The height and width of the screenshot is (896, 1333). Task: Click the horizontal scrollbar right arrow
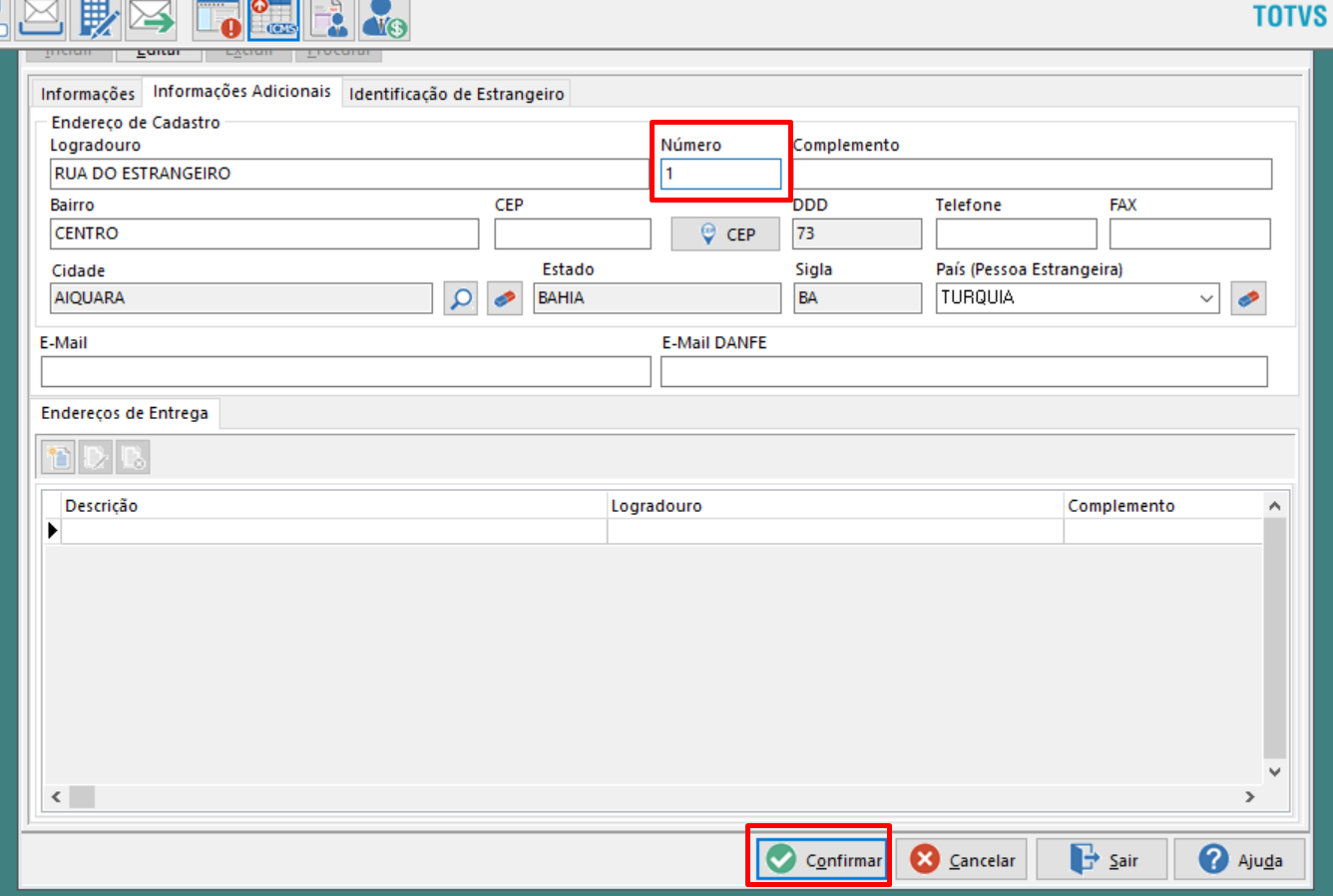click(1249, 796)
